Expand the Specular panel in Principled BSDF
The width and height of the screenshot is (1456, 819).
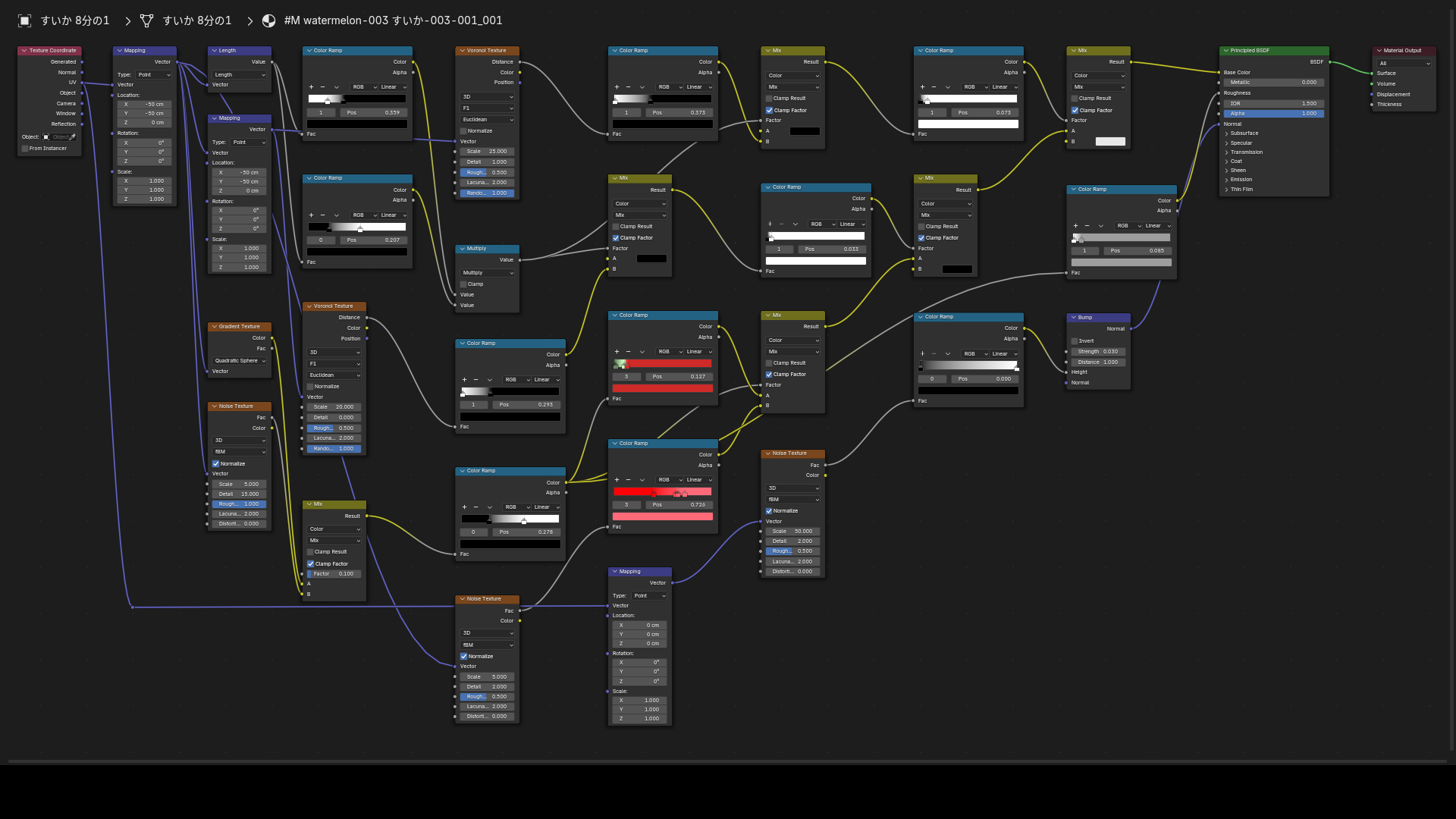[1226, 143]
